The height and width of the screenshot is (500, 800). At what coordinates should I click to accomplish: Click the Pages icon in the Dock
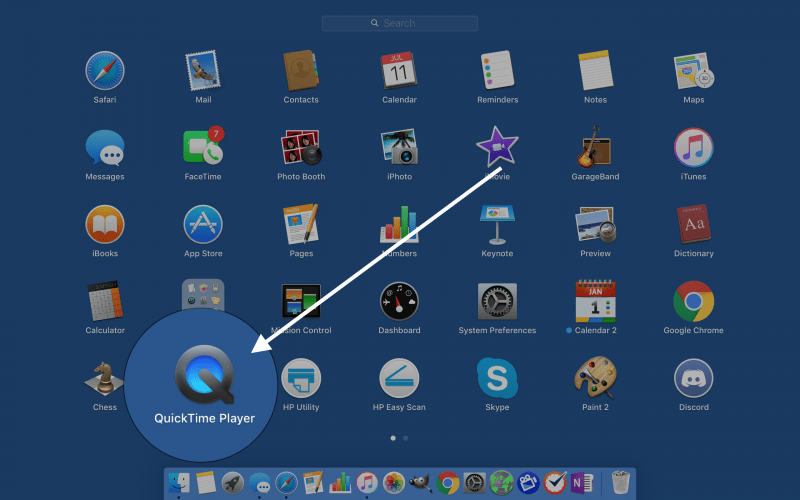click(x=313, y=482)
